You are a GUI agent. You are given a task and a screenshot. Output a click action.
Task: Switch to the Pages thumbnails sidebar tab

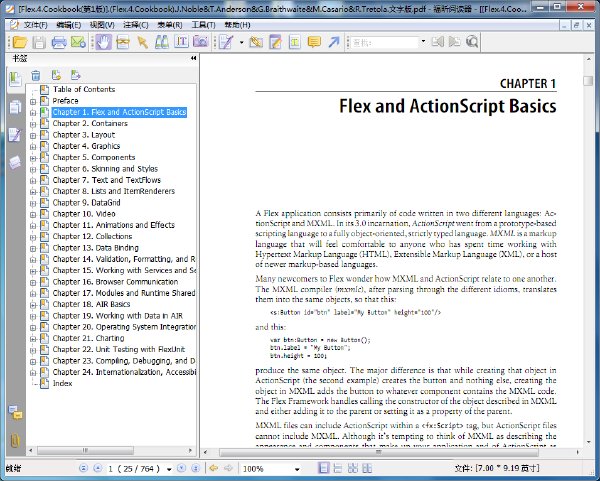tap(15, 107)
